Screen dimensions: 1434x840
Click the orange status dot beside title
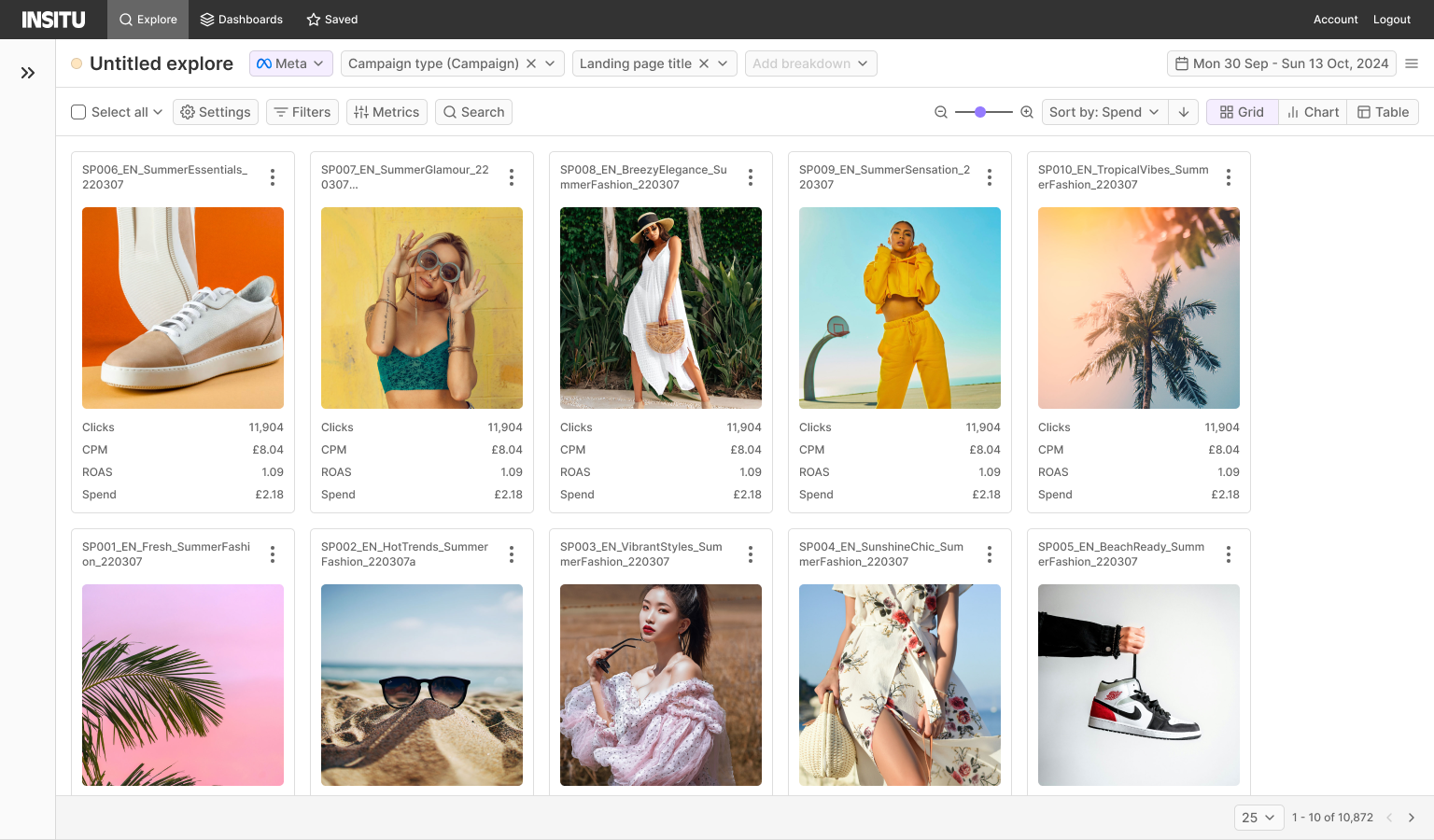coord(77,63)
